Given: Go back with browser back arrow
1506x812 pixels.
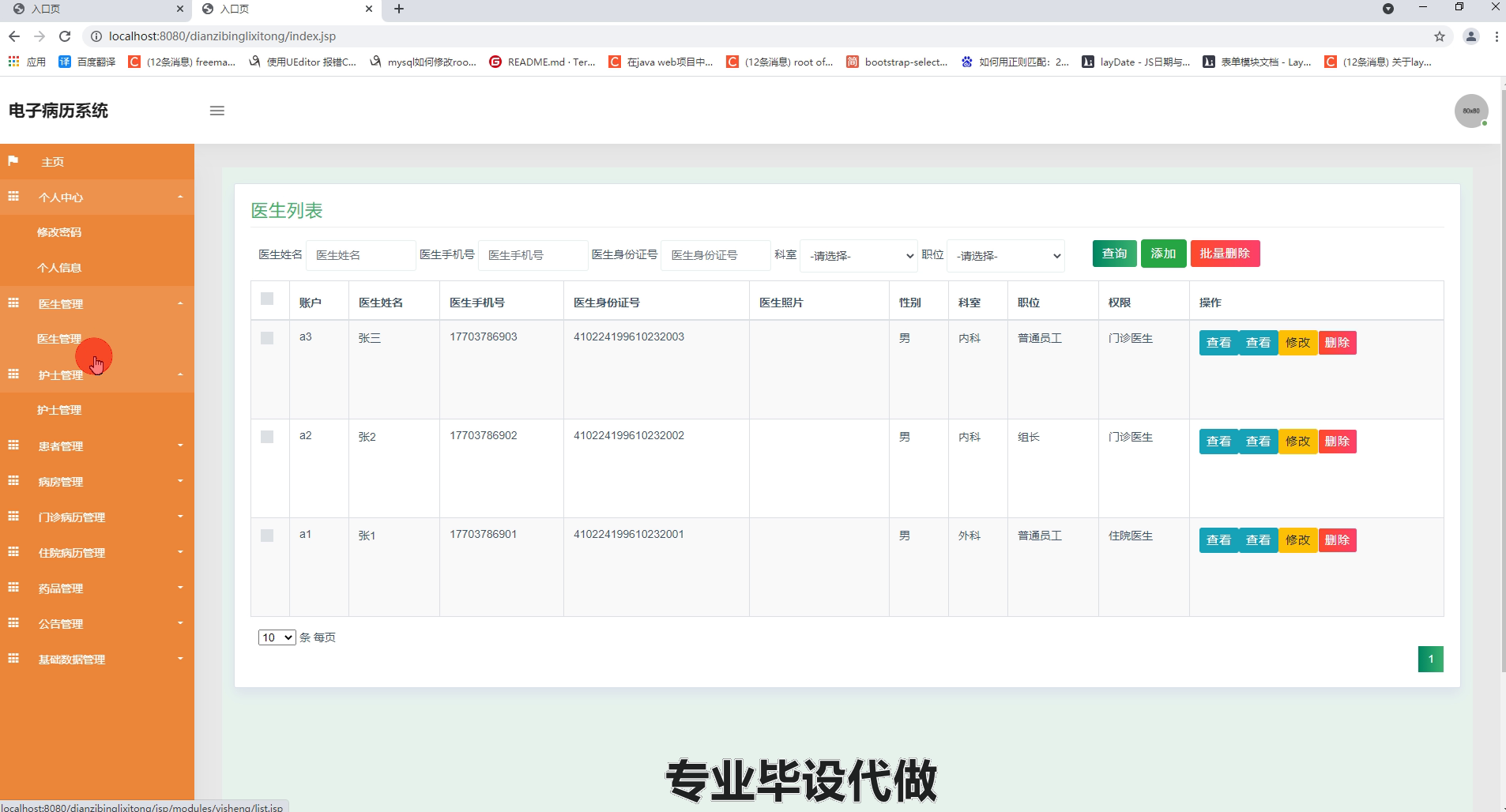Looking at the screenshot, I should [14, 36].
